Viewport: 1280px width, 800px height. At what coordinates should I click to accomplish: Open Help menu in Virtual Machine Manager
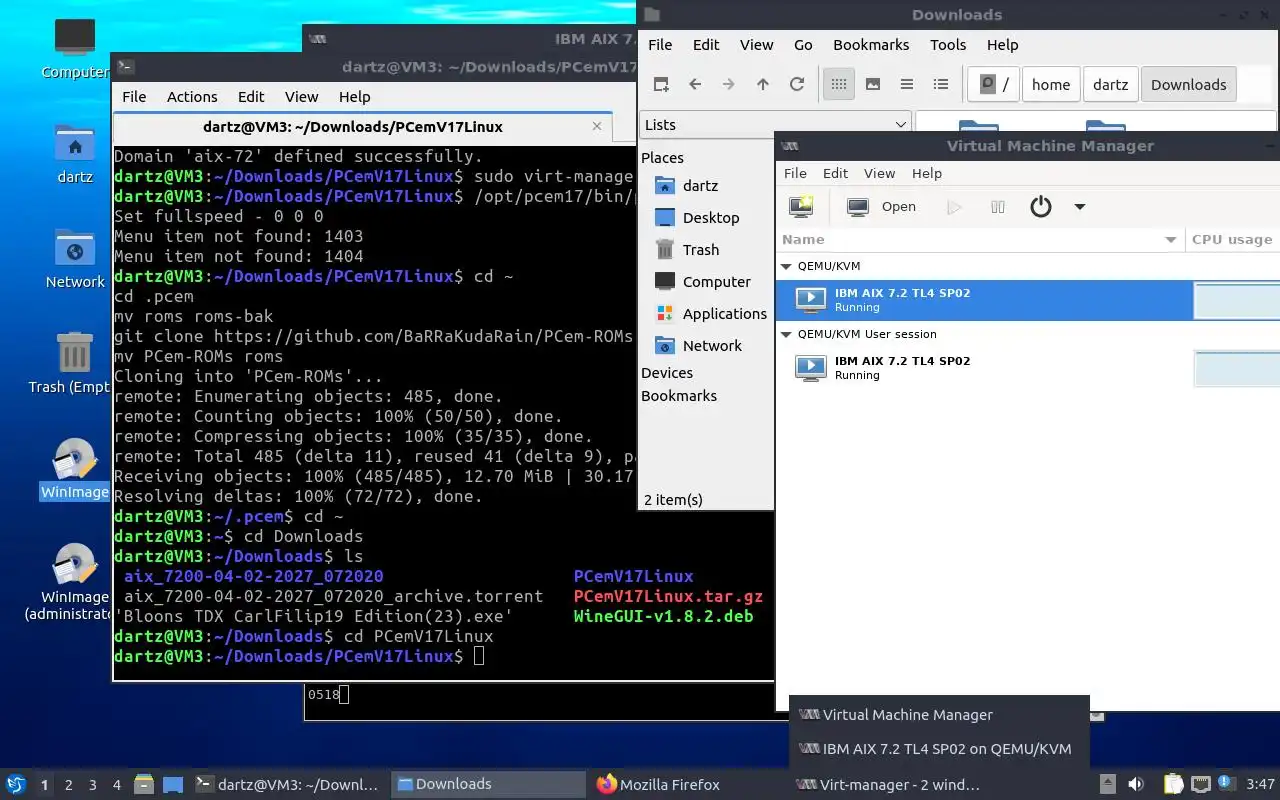pyautogui.click(x=927, y=173)
